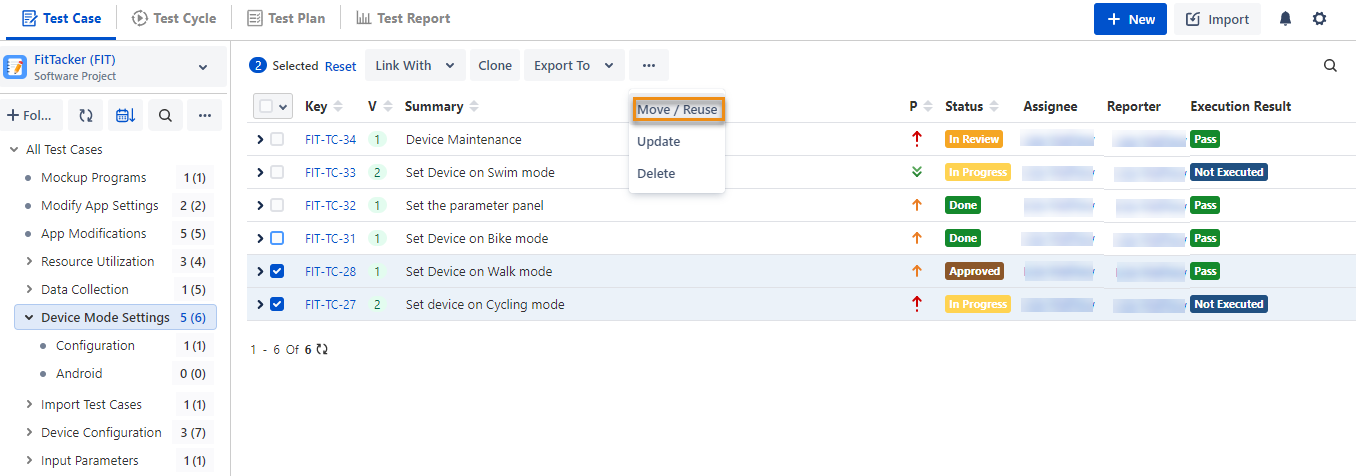Click the sort folders calendar icon
1356x476 pixels.
126,116
